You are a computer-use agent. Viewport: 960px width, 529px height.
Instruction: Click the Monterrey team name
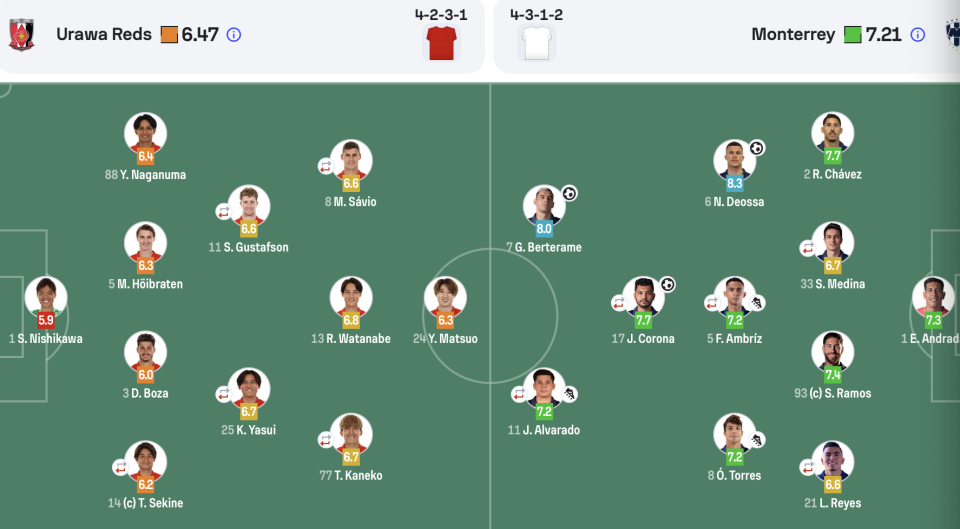click(793, 34)
